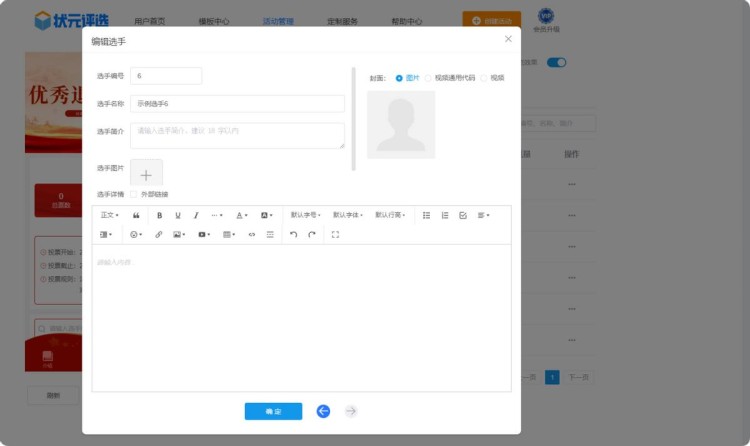Viewport: 750px width, 446px height.
Task: Open the font color picker
Action: click(242, 215)
